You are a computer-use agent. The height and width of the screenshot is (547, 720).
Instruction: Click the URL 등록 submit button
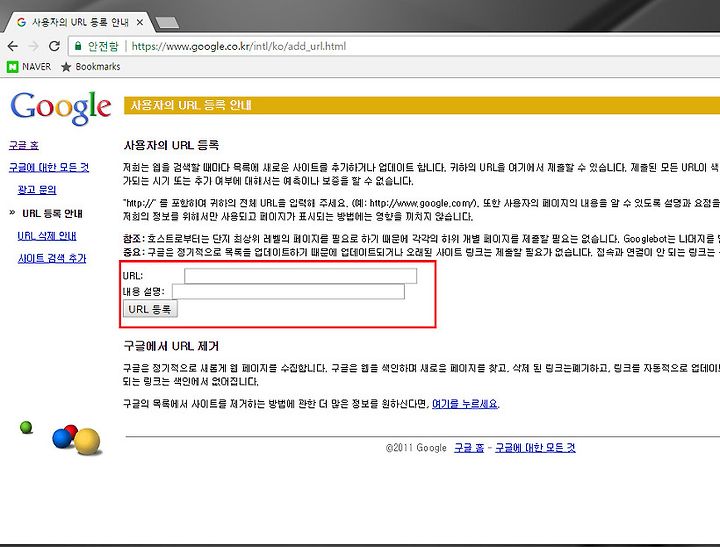point(150,309)
